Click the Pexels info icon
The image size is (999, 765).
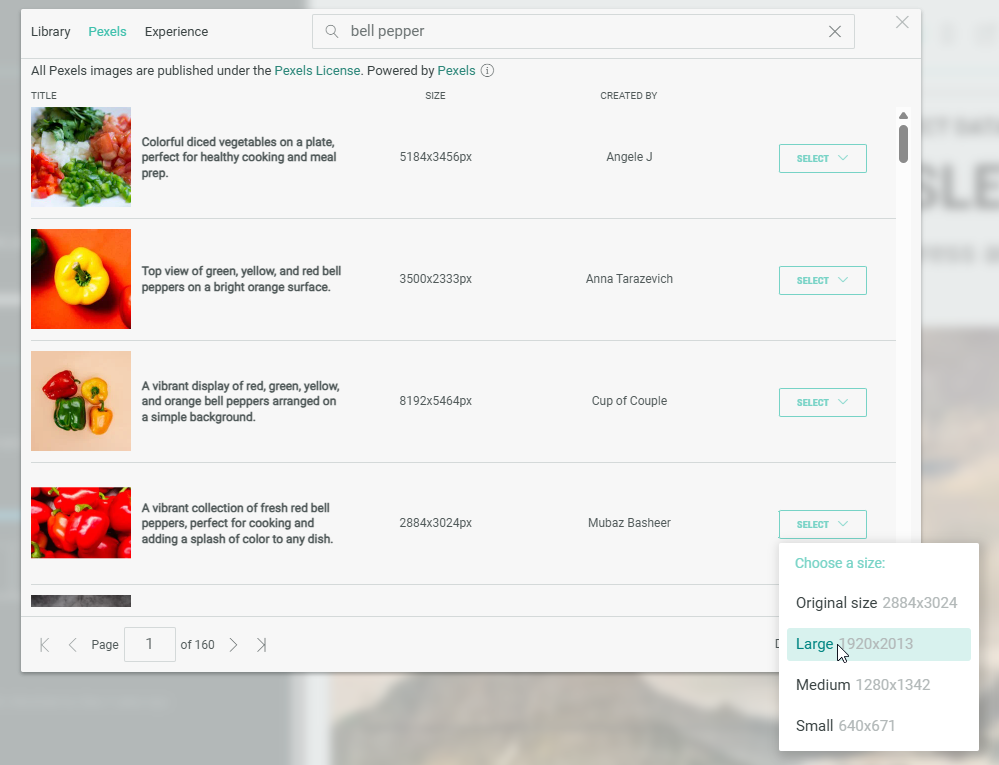tap(487, 71)
